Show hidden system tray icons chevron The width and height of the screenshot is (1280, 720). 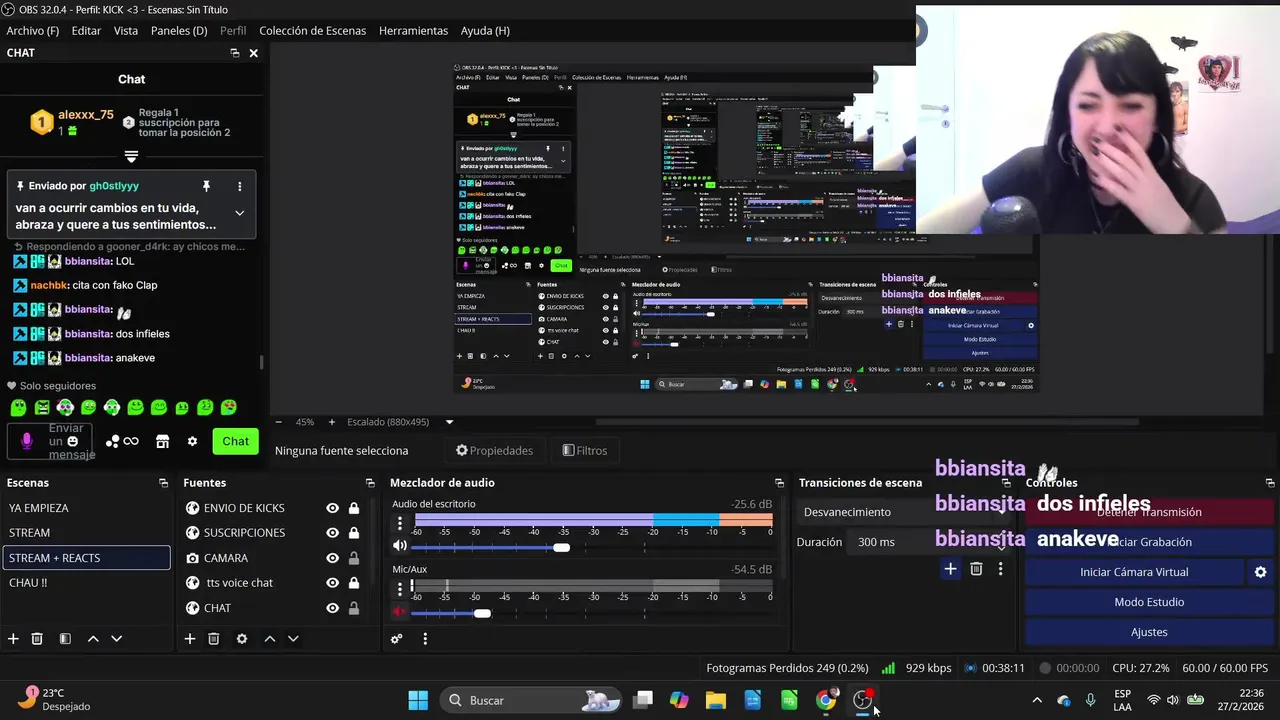point(1037,700)
